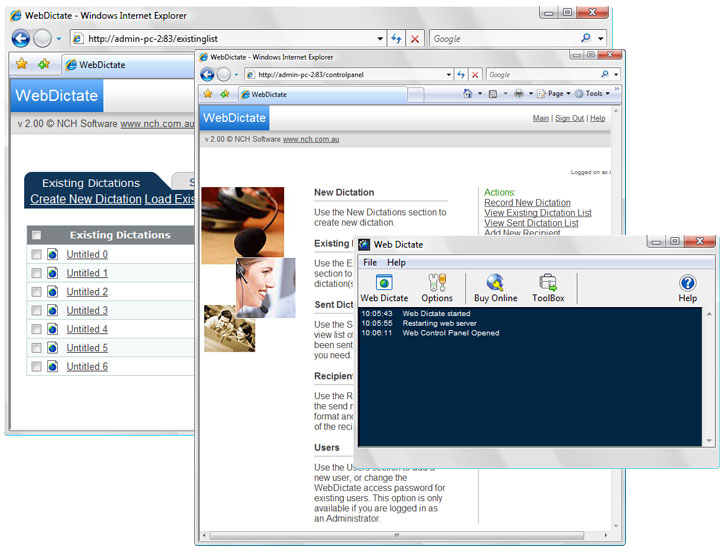This screenshot has width=727, height=556.
Task: Click Print icon in controlpanel browser toolbar
Action: pos(518,94)
